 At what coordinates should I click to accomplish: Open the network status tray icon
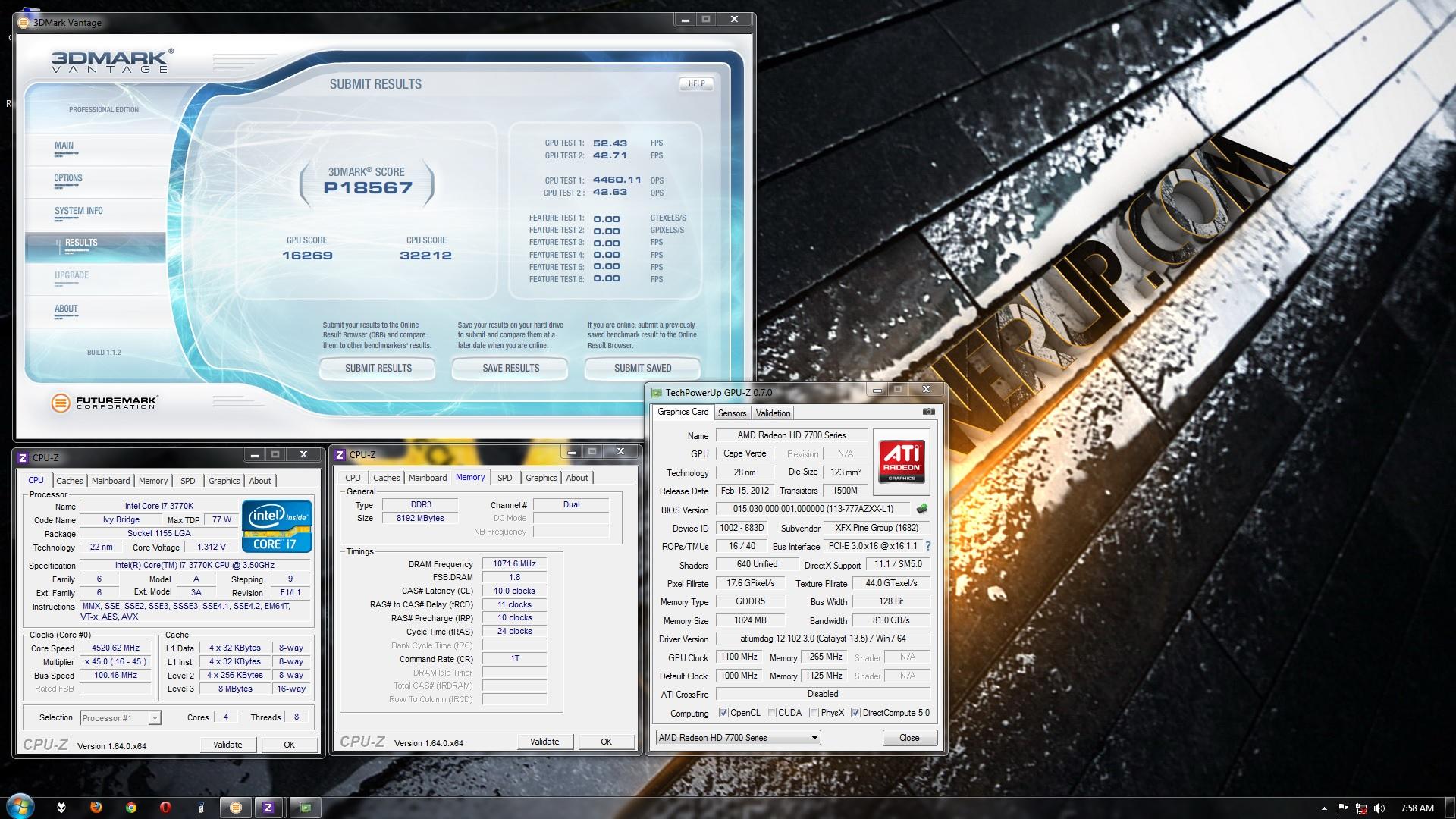pyautogui.click(x=1360, y=808)
